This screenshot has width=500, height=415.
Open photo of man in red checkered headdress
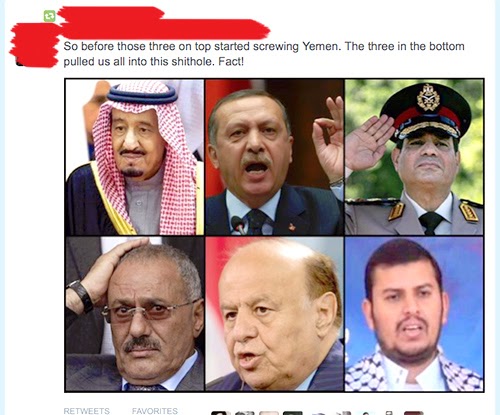pos(134,157)
